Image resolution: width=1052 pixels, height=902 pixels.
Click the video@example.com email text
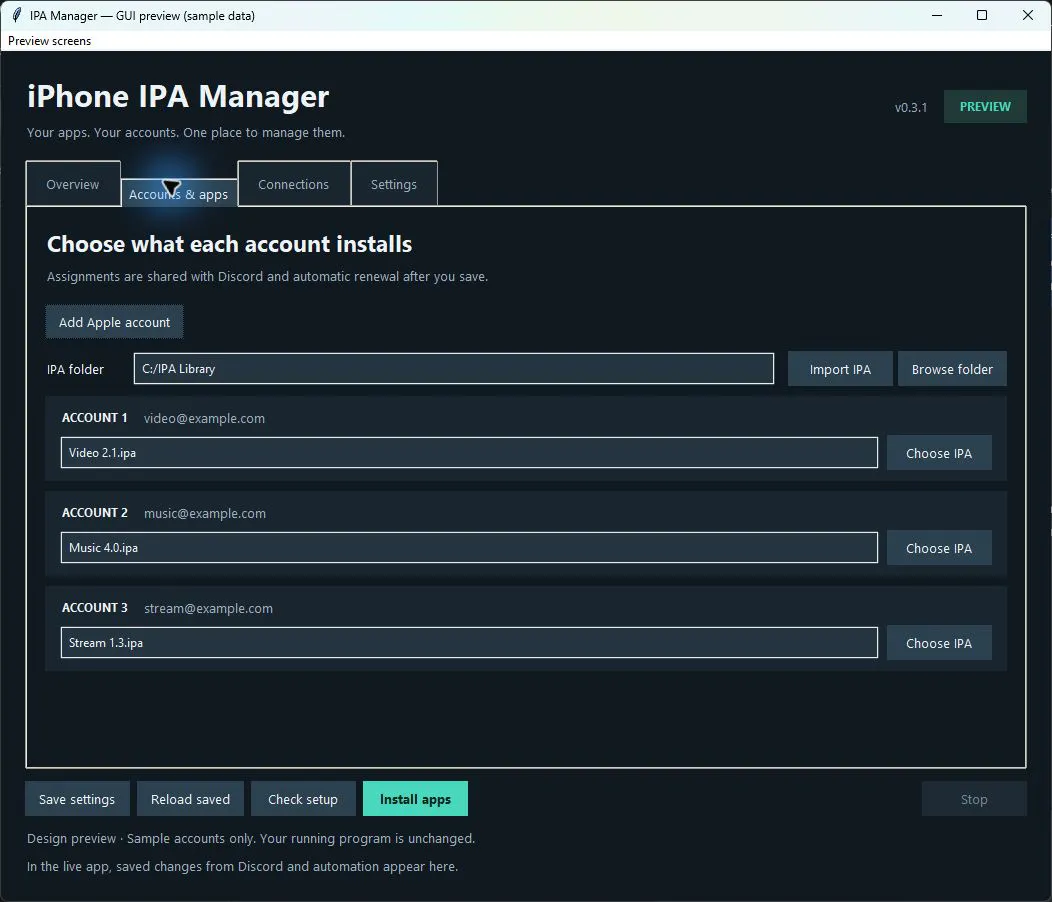pyautogui.click(x=204, y=418)
